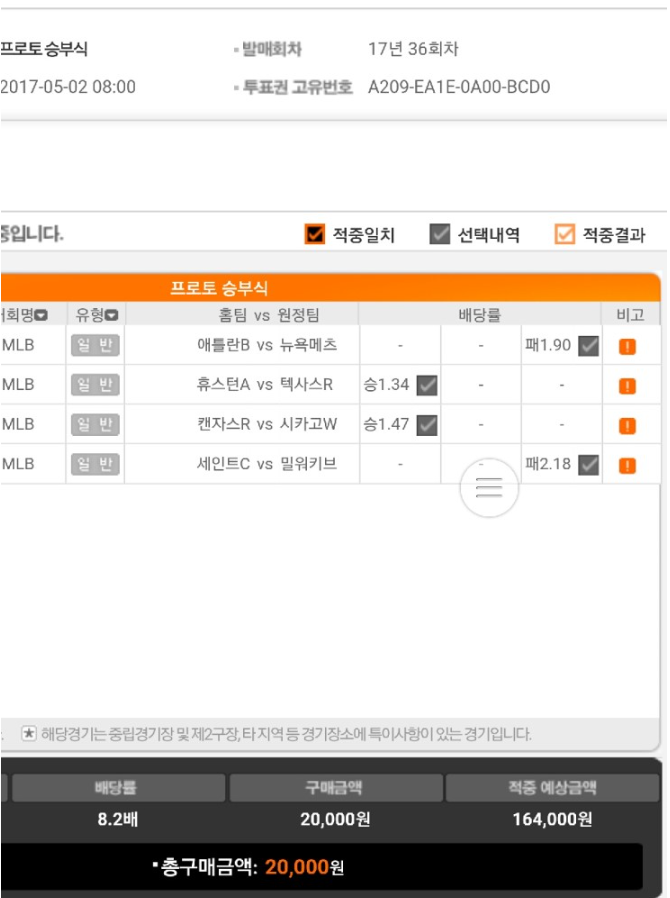
Task: Select the 캔자스R vs 시카고W match text
Action: pos(267,424)
